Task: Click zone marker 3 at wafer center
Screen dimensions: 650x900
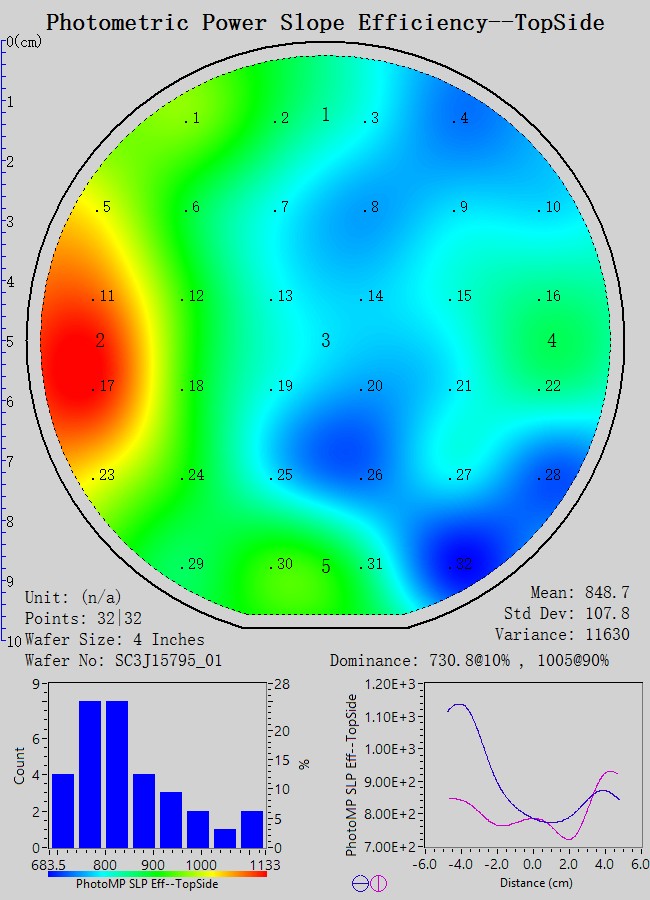Action: click(x=325, y=341)
